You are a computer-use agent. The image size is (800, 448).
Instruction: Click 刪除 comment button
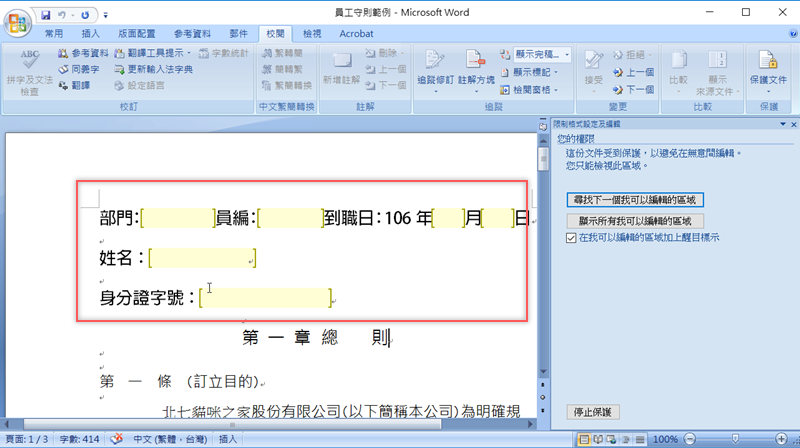tap(385, 53)
